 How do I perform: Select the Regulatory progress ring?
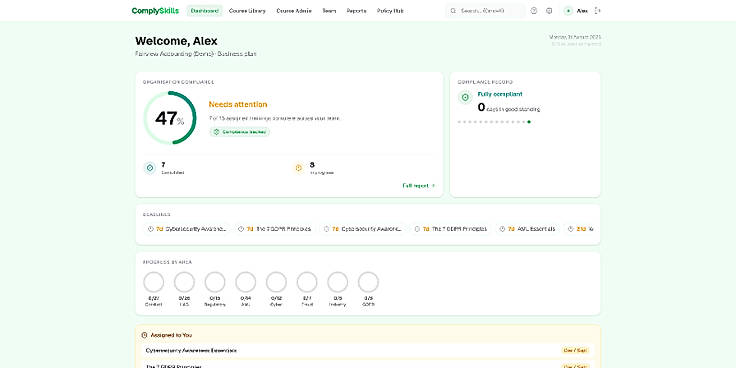point(215,282)
